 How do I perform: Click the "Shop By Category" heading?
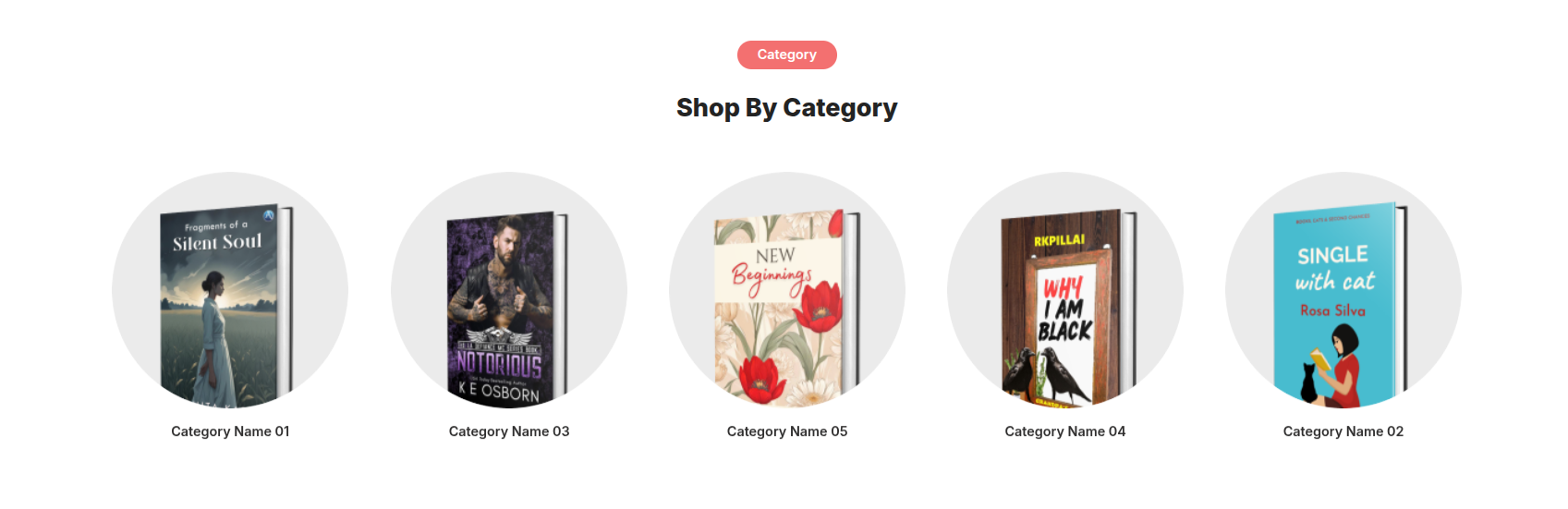click(x=786, y=108)
